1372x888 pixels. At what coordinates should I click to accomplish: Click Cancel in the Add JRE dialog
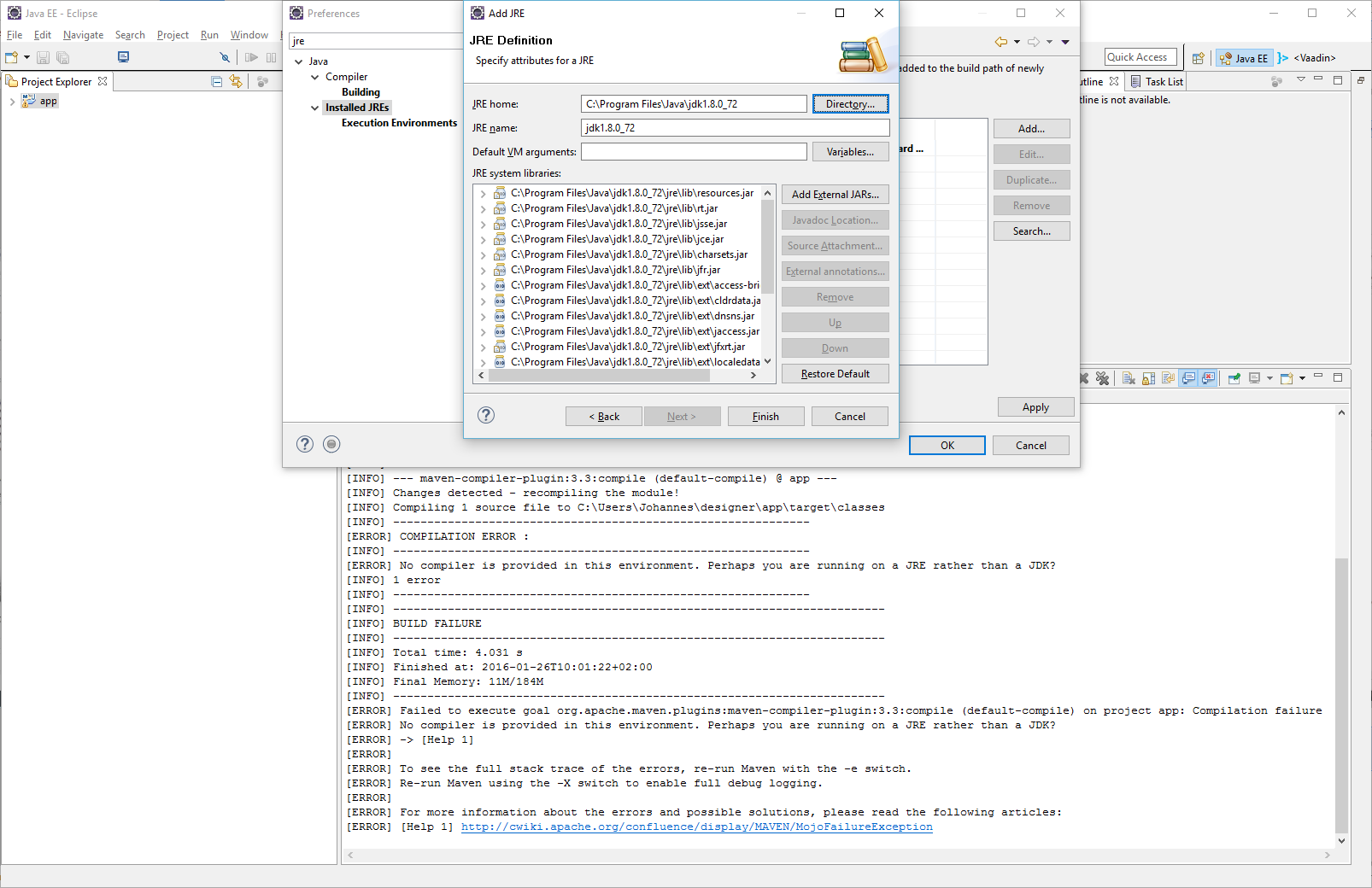[x=850, y=417]
